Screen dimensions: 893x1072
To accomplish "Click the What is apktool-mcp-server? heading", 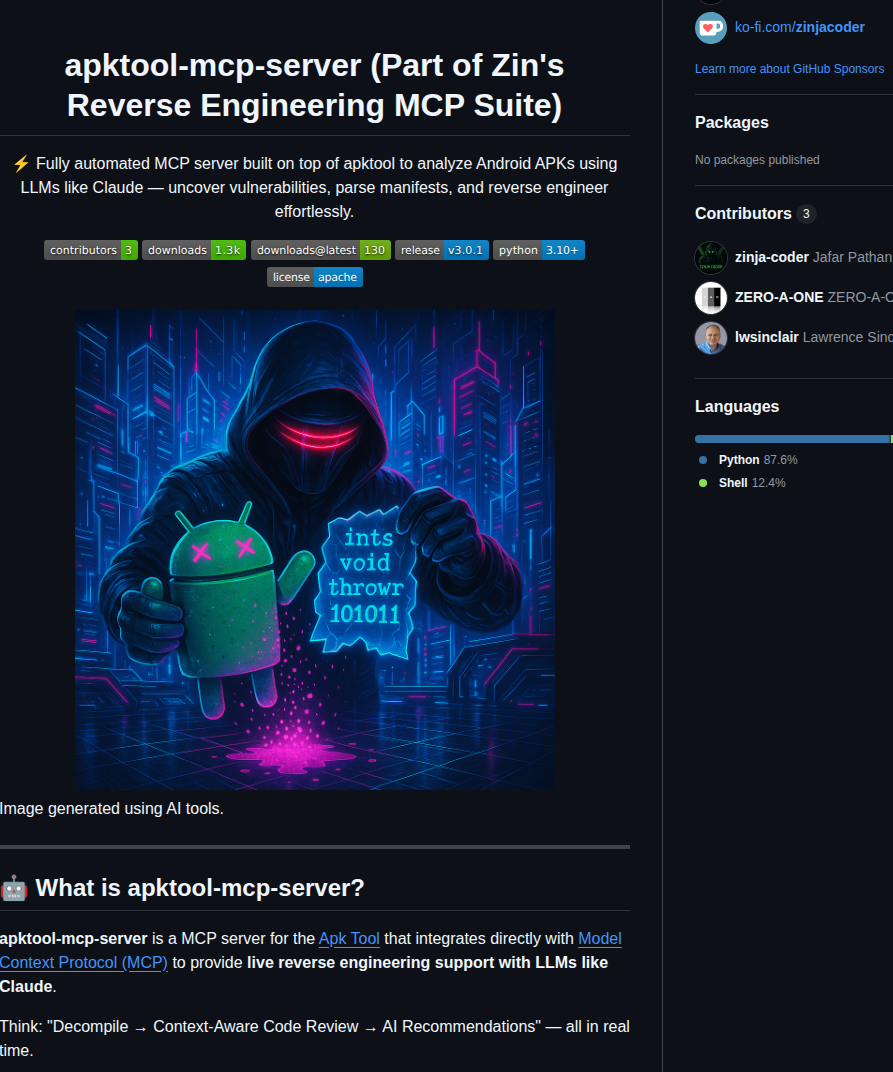I will 200,888.
